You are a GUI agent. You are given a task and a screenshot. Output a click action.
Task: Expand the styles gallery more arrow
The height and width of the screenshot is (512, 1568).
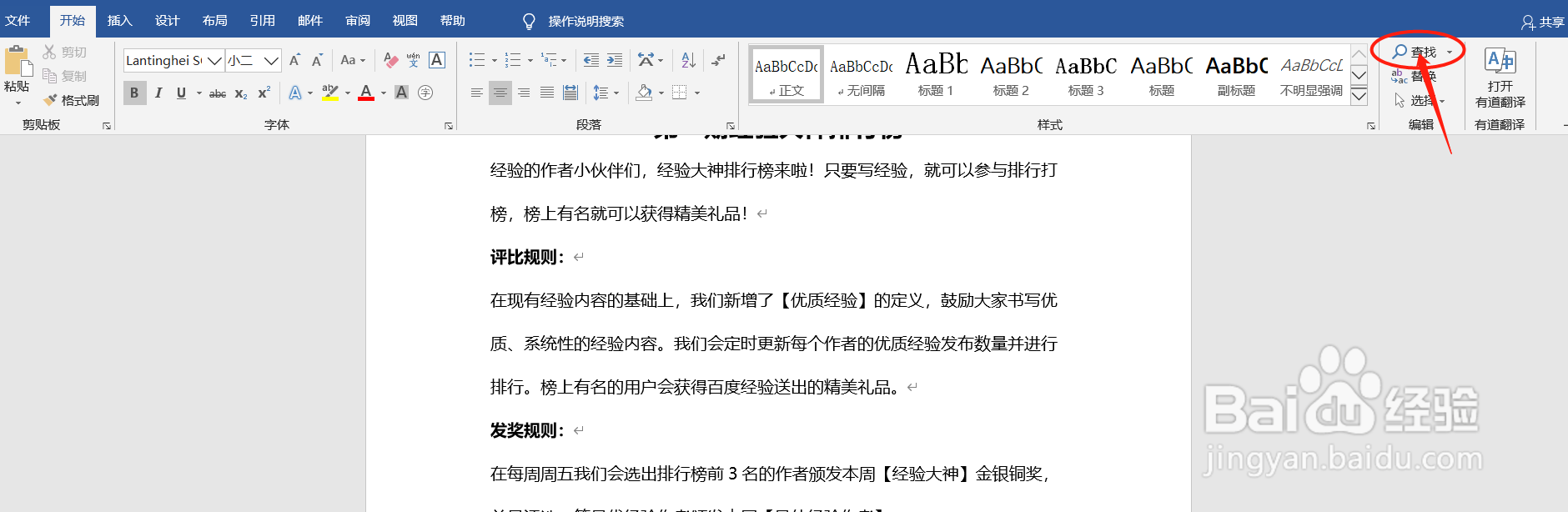click(x=1359, y=95)
